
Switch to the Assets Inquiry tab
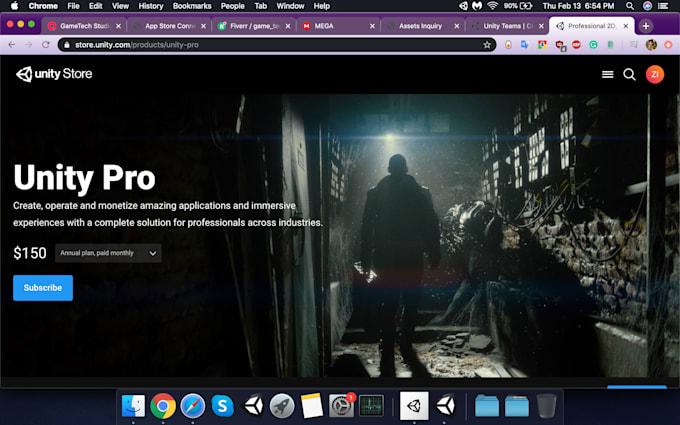[420, 26]
